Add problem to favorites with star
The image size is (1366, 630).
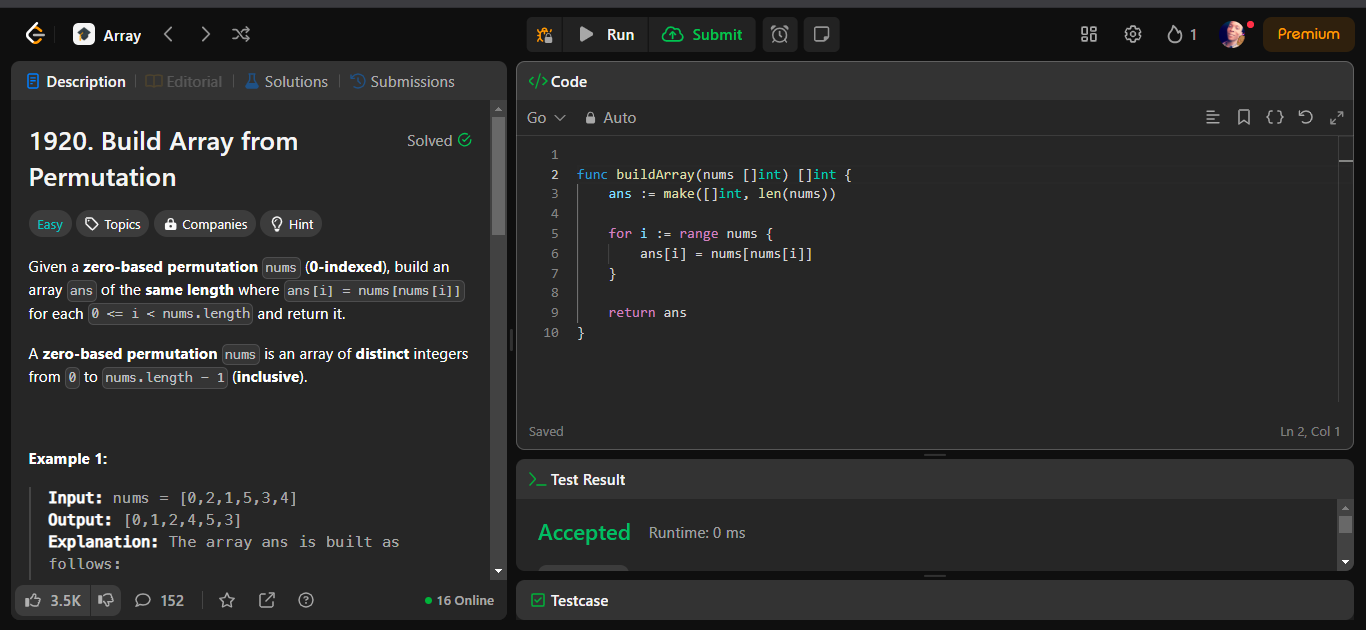tap(227, 600)
